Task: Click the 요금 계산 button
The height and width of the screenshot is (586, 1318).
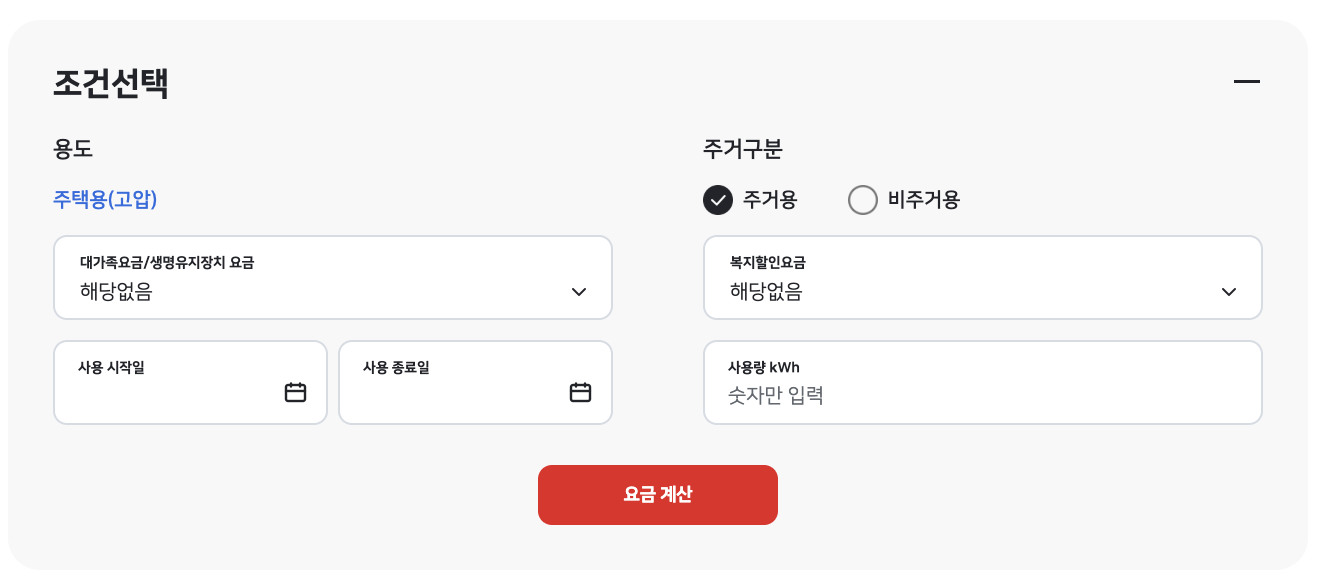Action: point(658,495)
